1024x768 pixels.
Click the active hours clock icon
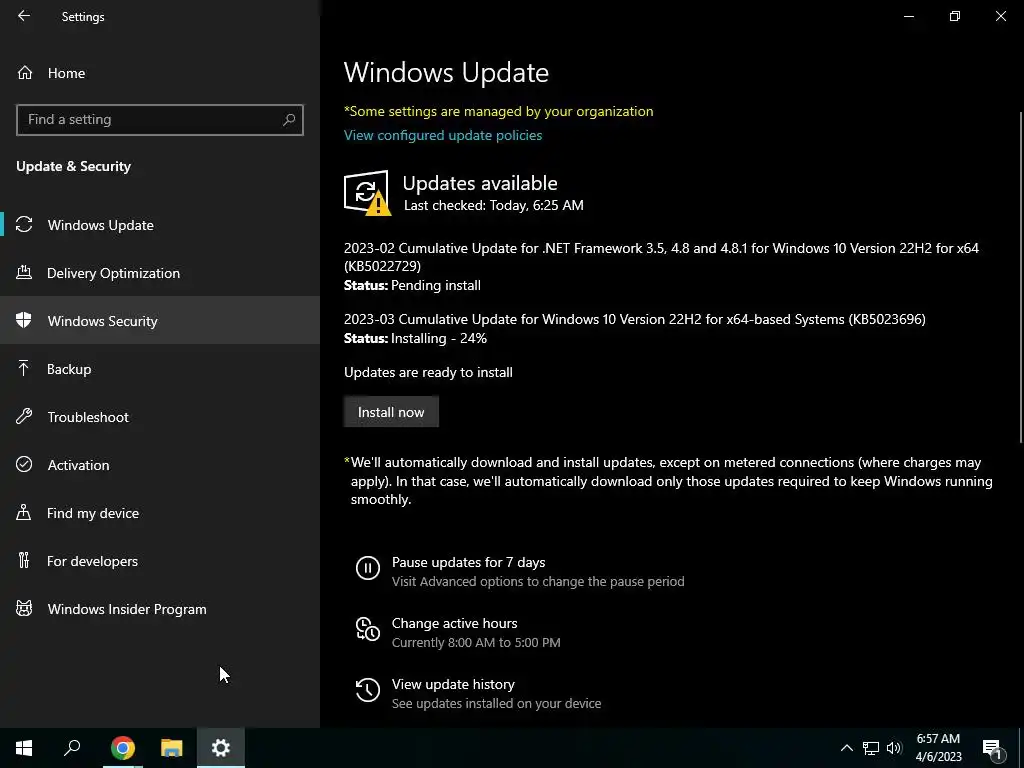[x=368, y=629]
